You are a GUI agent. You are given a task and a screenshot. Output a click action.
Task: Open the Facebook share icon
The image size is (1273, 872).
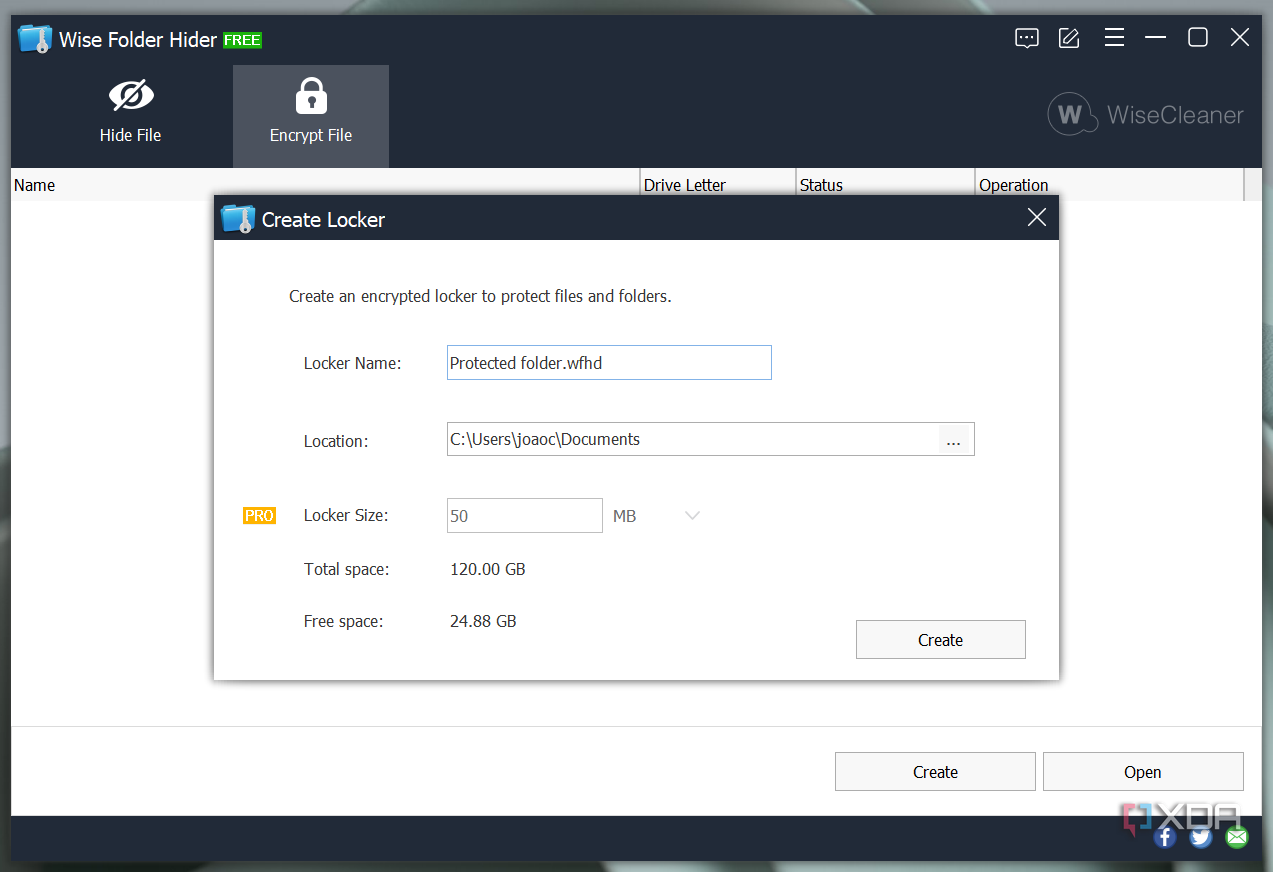[x=1165, y=837]
